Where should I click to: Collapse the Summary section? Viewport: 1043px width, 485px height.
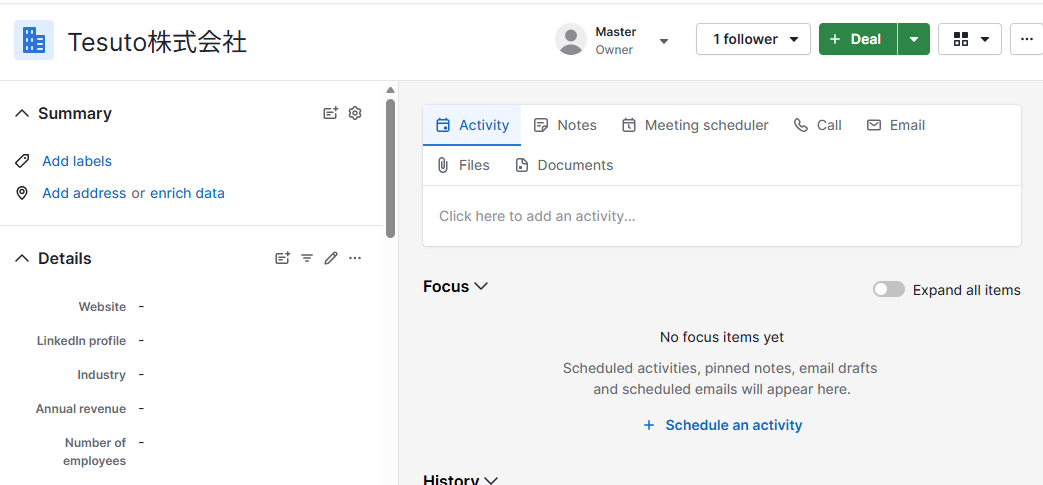tap(22, 113)
